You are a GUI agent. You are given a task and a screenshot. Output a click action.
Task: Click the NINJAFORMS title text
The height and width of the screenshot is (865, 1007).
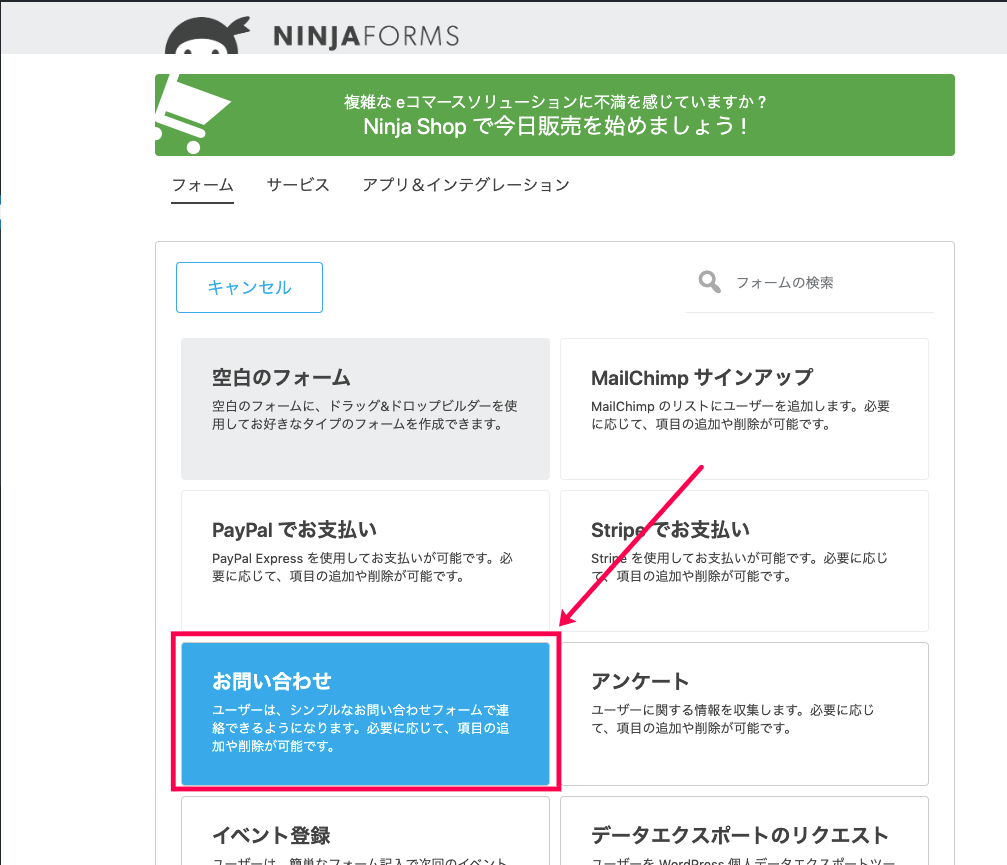367,36
